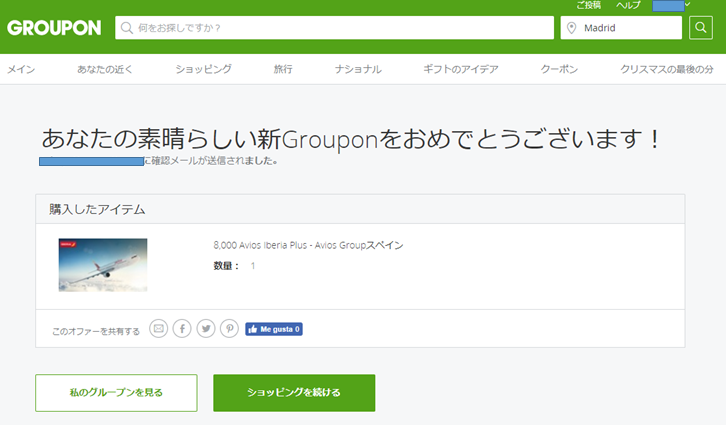Click the このオファーを共有する label
This screenshot has height=425, width=726.
pyautogui.click(x=96, y=331)
